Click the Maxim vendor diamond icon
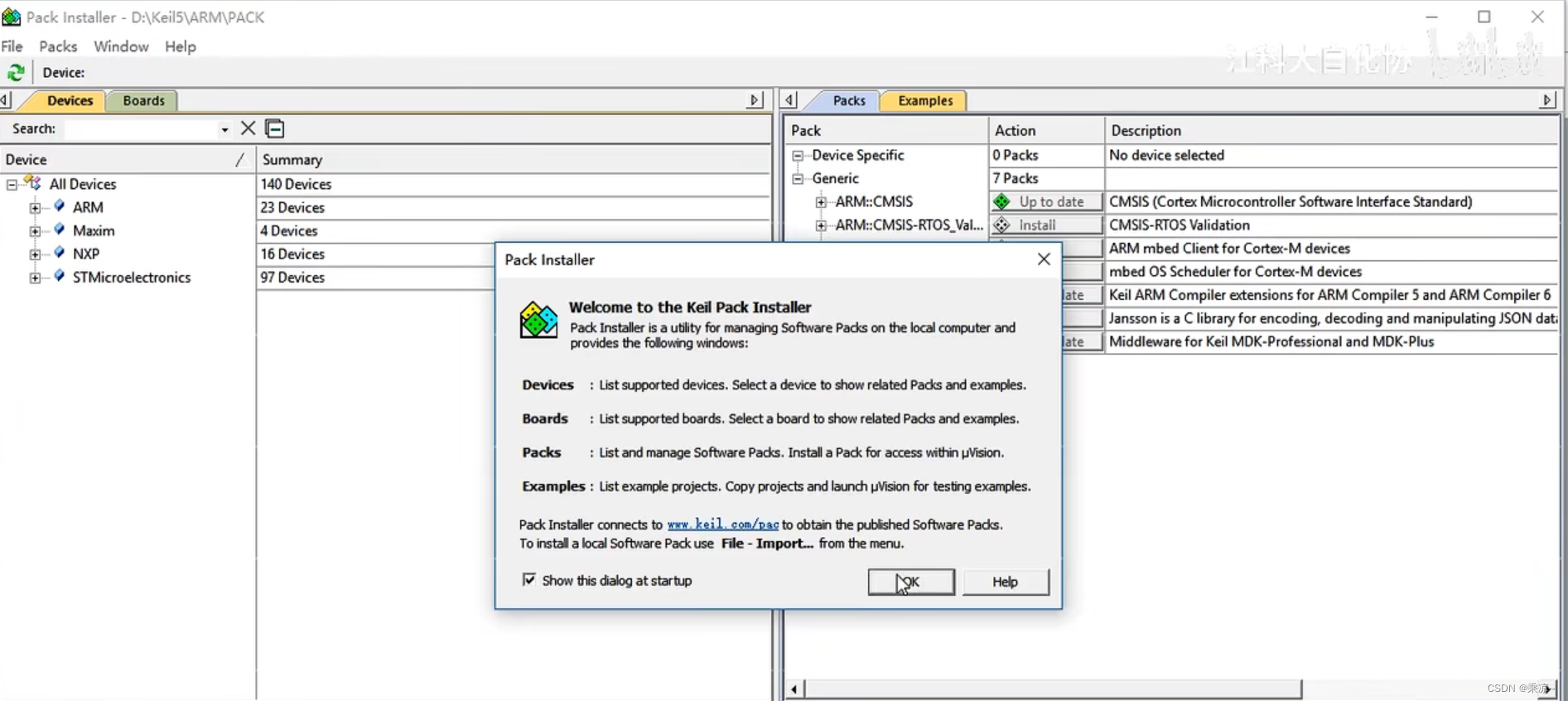The width and height of the screenshot is (1568, 701). (60, 230)
